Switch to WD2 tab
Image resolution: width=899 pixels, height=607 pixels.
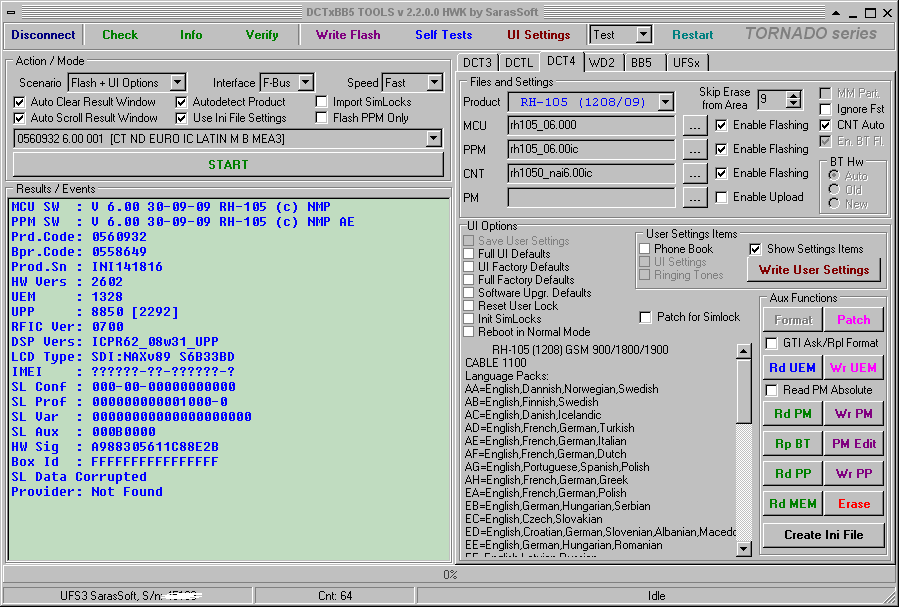pyautogui.click(x=602, y=62)
